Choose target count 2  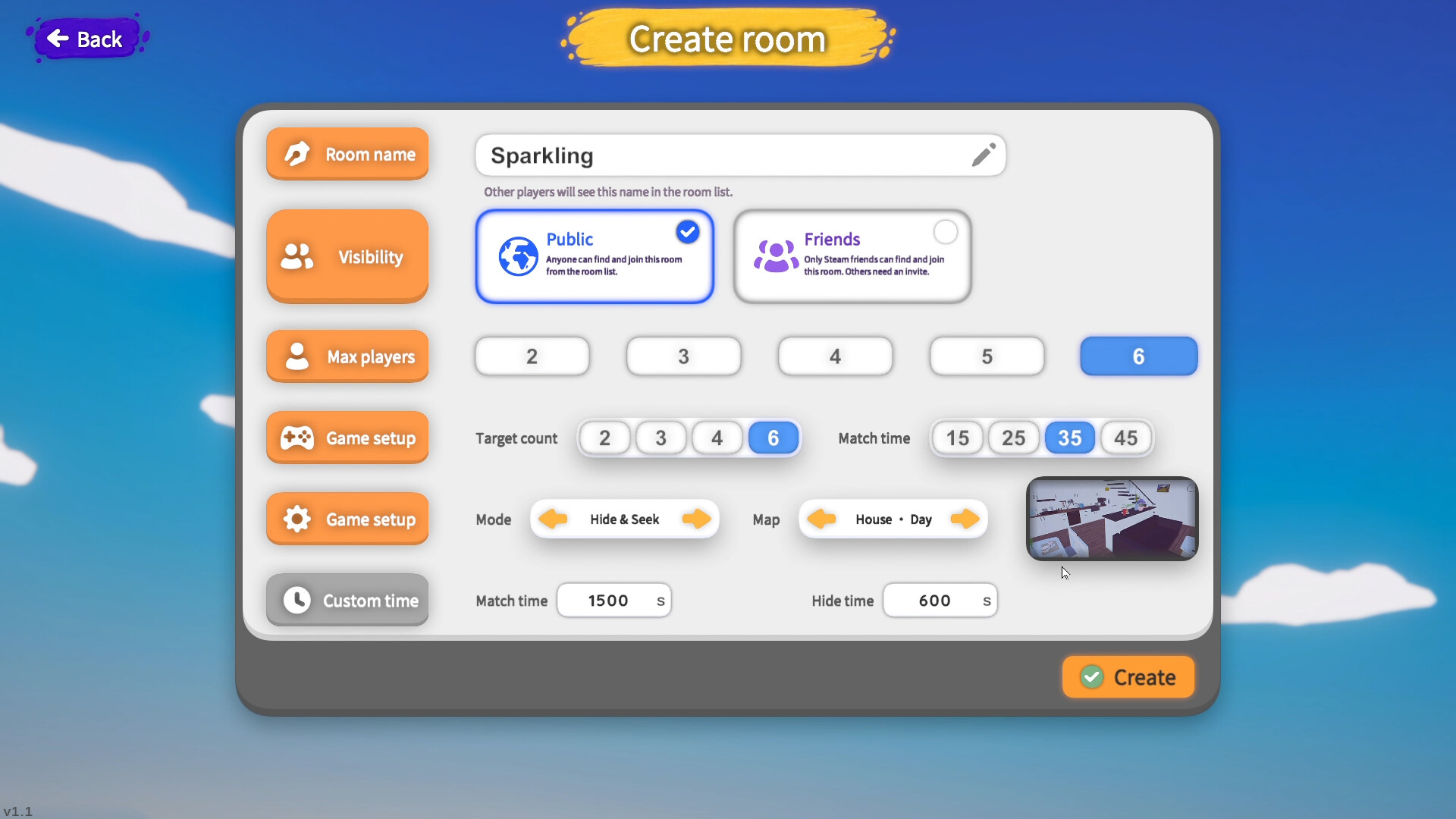pos(605,438)
